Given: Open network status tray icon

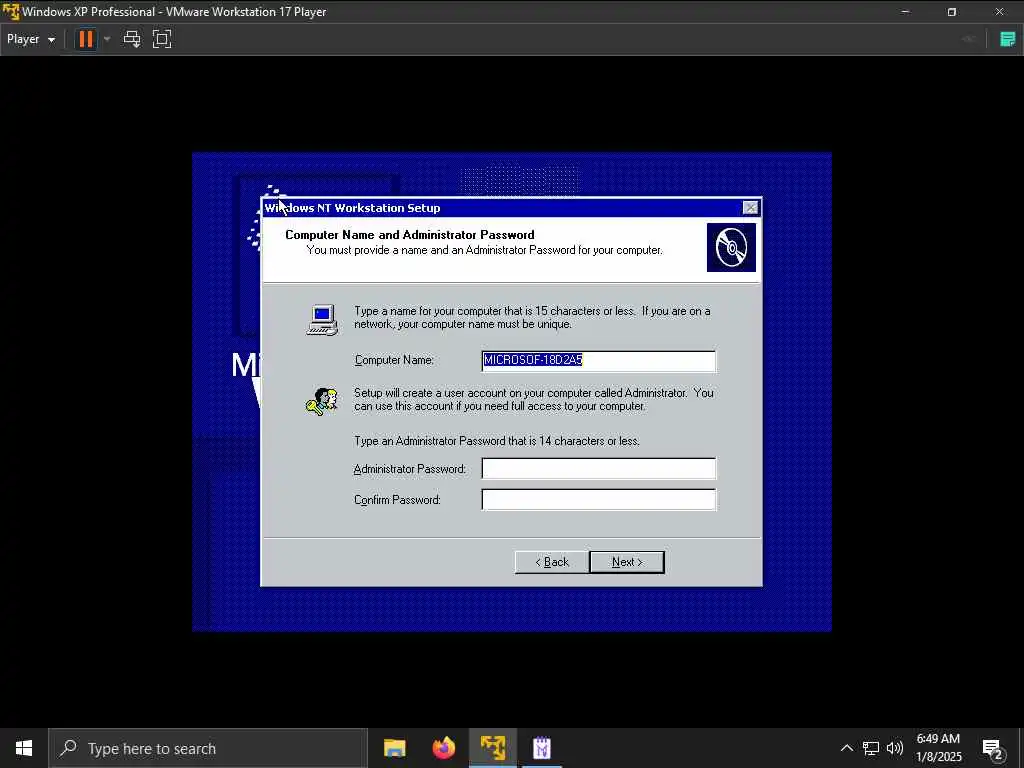Looking at the screenshot, I should tap(871, 748).
